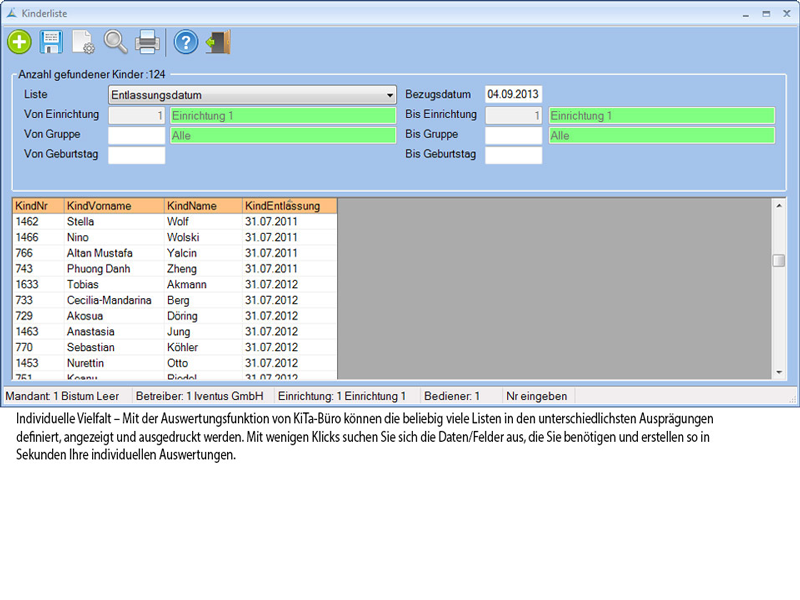Save using the floppy disk icon
Image resolution: width=800 pixels, height=600 pixels.
(51, 42)
